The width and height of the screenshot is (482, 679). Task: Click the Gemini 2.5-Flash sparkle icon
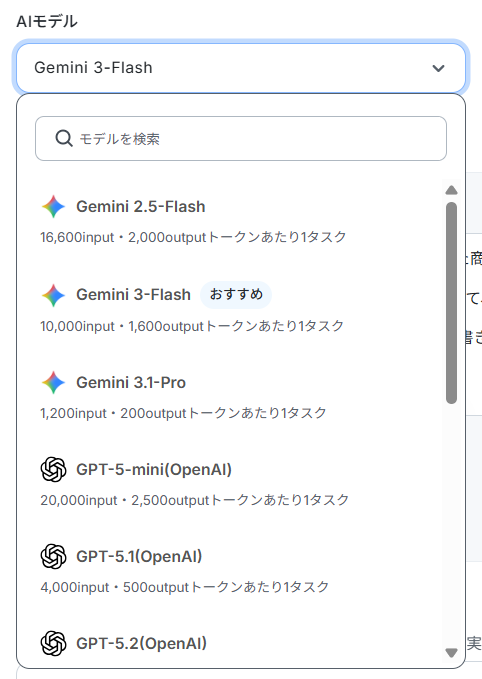point(53,207)
